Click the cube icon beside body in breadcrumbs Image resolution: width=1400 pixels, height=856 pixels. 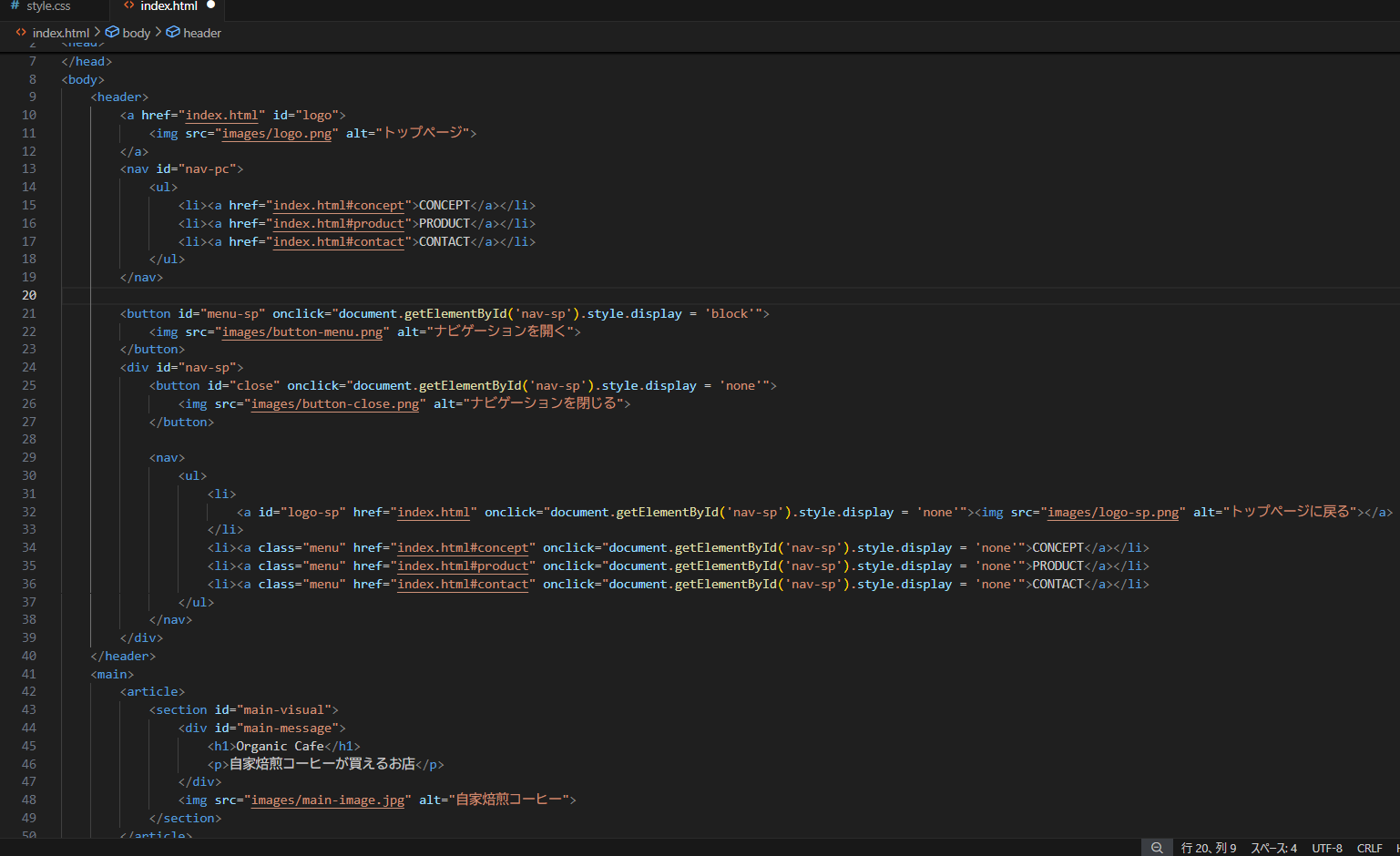[112, 32]
